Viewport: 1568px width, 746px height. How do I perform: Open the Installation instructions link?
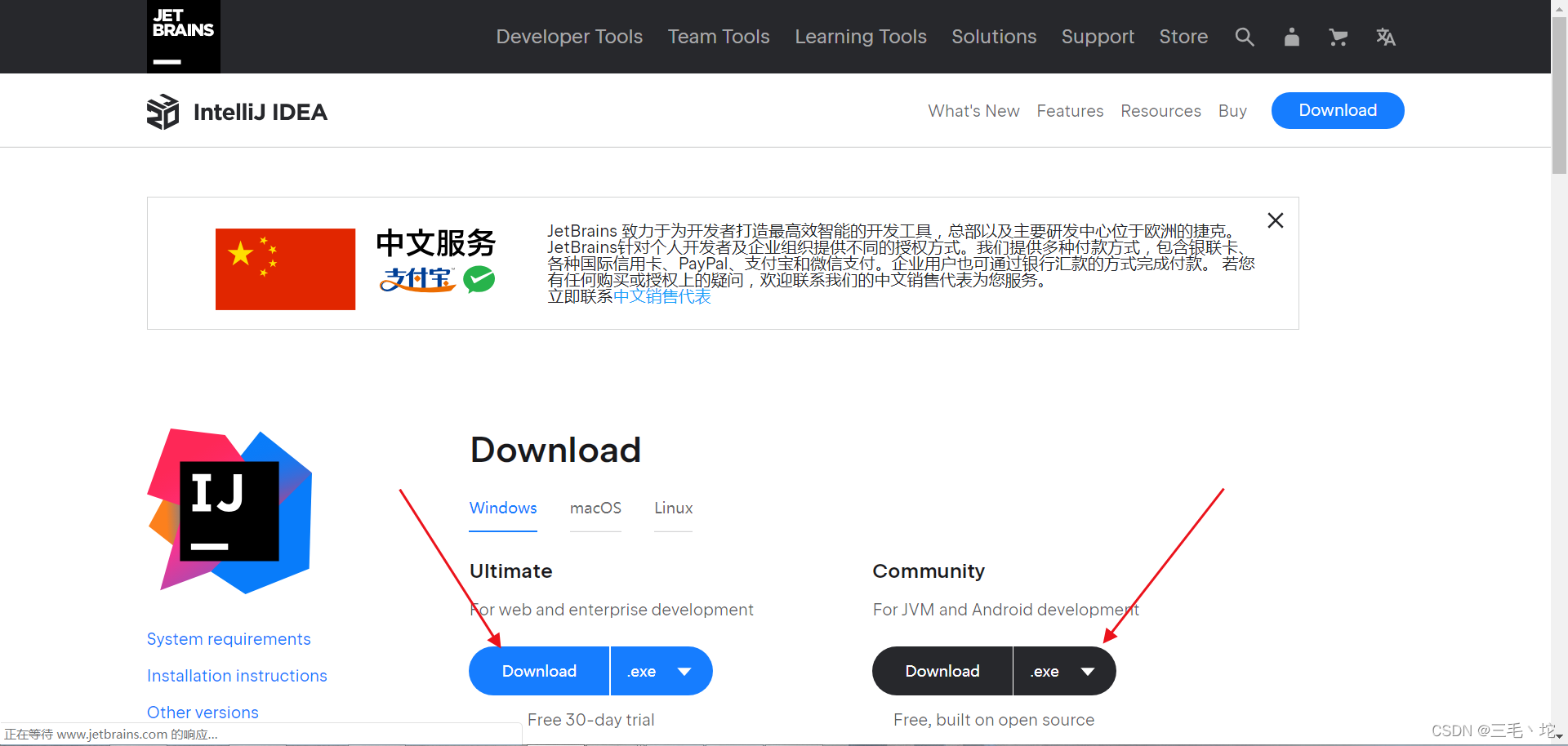(x=237, y=675)
